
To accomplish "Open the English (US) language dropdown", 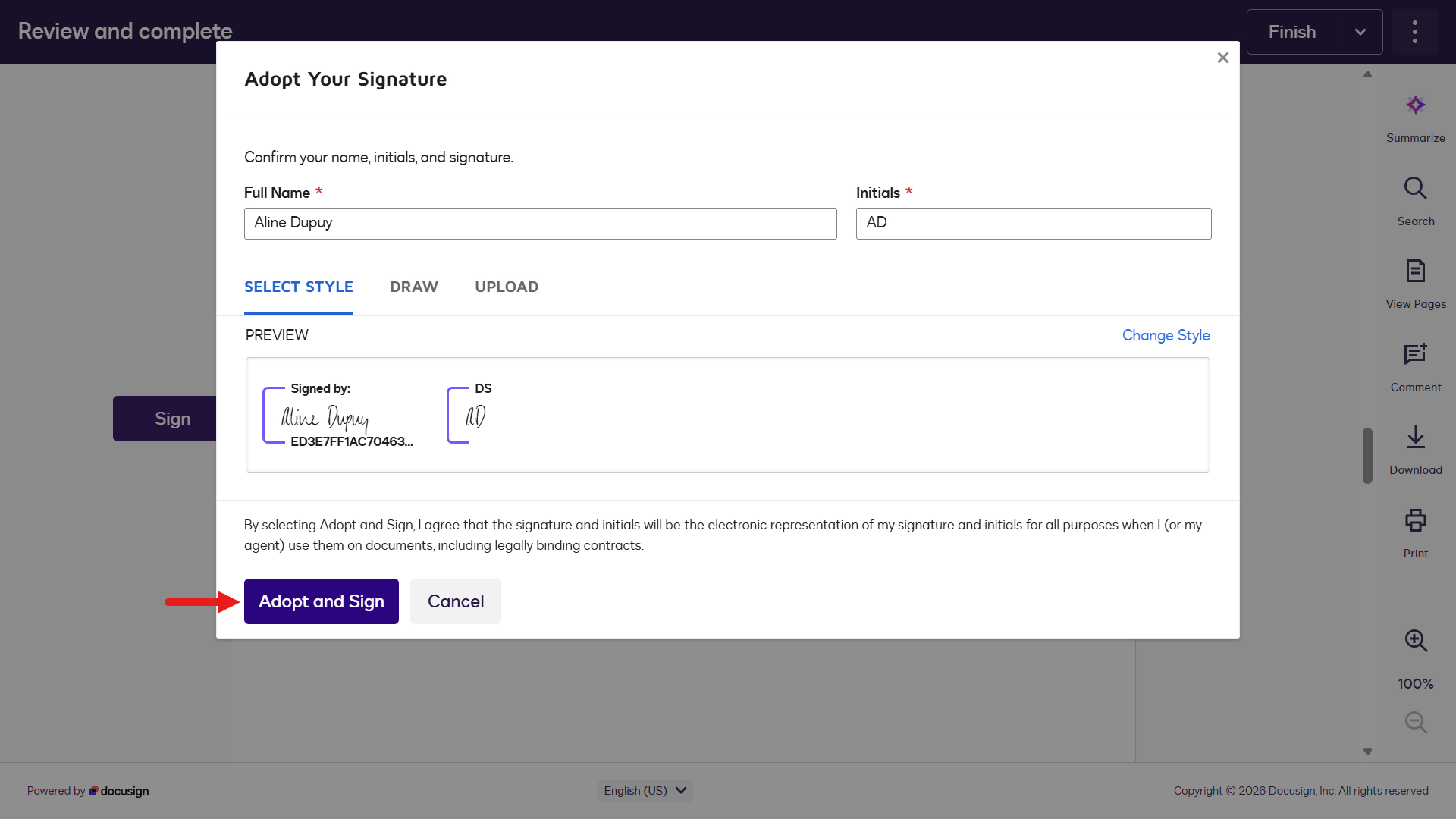I will coord(645,791).
